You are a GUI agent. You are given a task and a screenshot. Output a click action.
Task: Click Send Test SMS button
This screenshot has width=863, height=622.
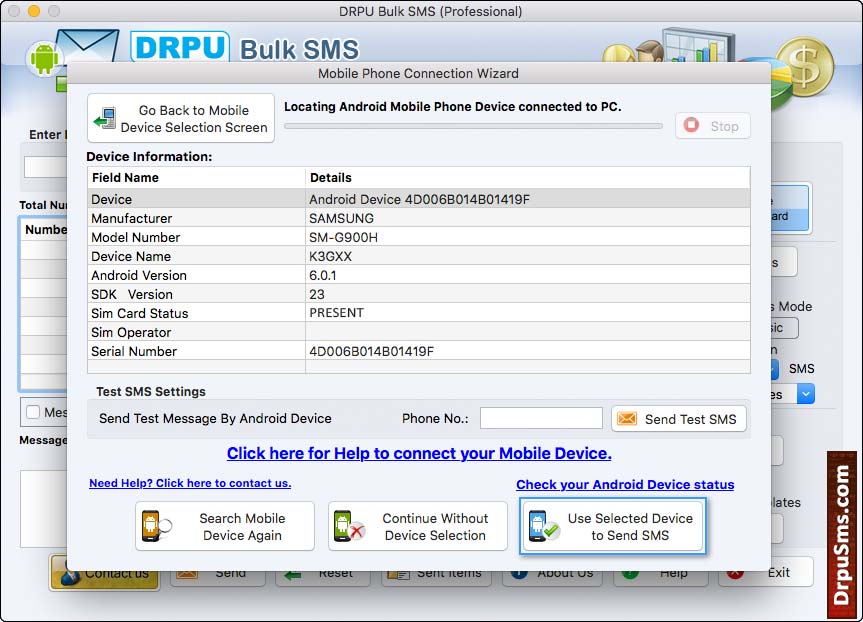click(x=679, y=419)
